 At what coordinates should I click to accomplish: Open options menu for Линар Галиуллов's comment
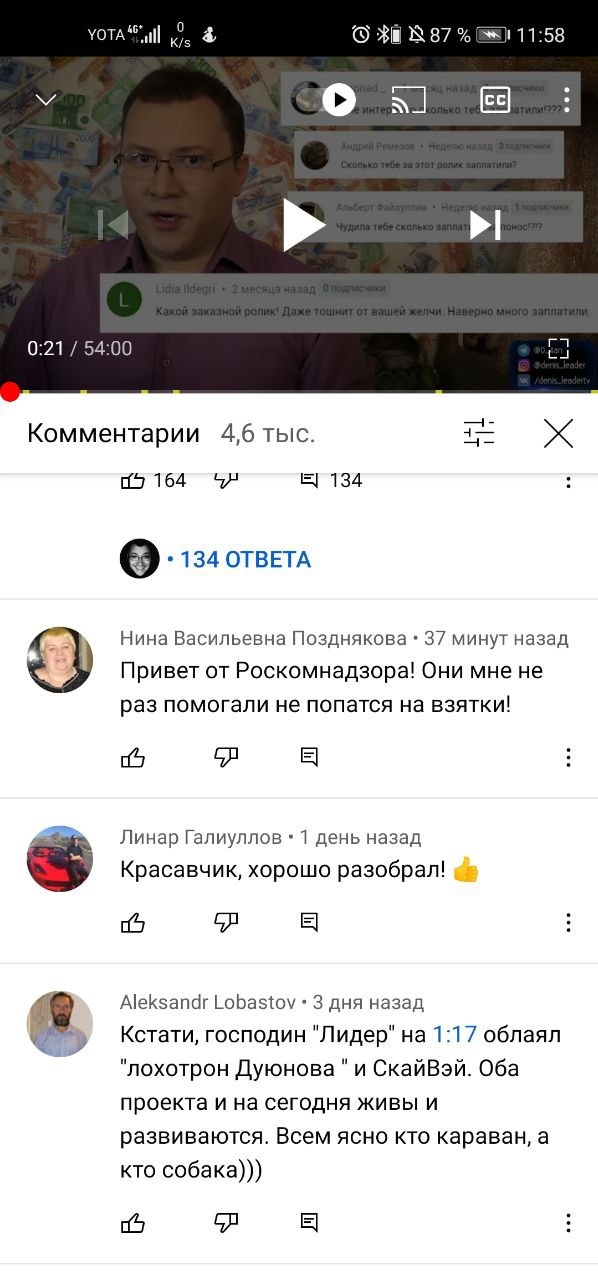point(568,922)
